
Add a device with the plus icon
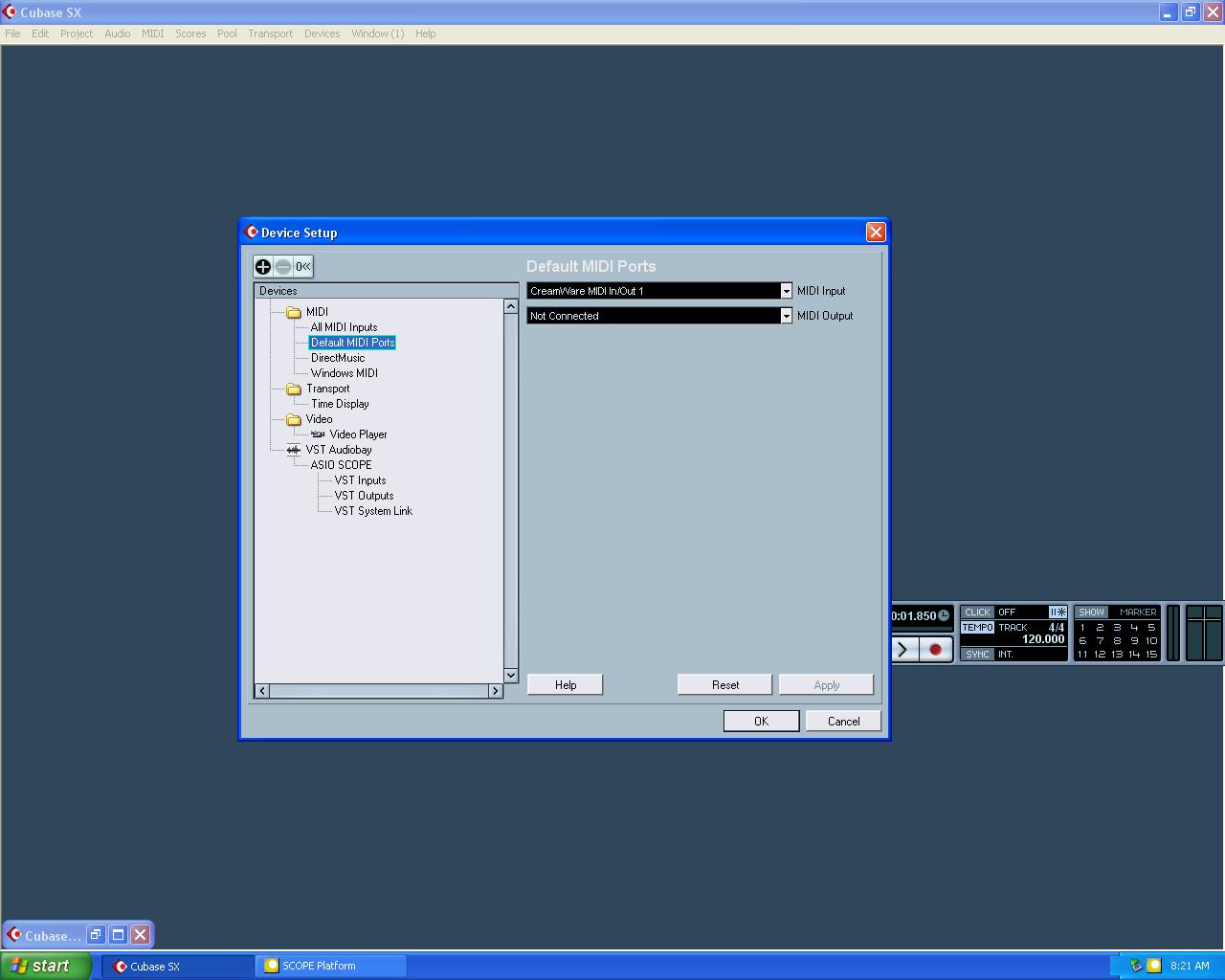point(263,267)
